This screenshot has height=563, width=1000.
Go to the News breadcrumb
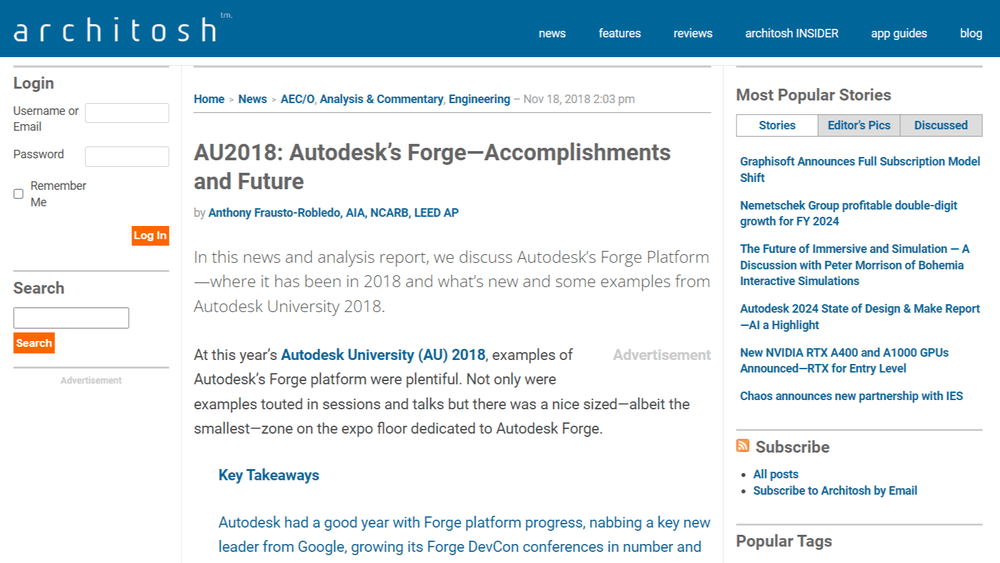(253, 99)
